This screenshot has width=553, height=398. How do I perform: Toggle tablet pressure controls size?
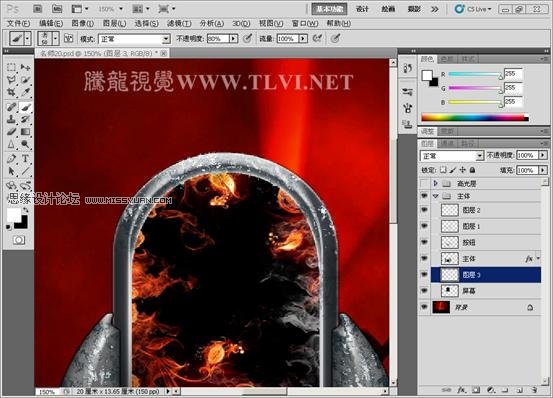pyautogui.click(x=335, y=38)
